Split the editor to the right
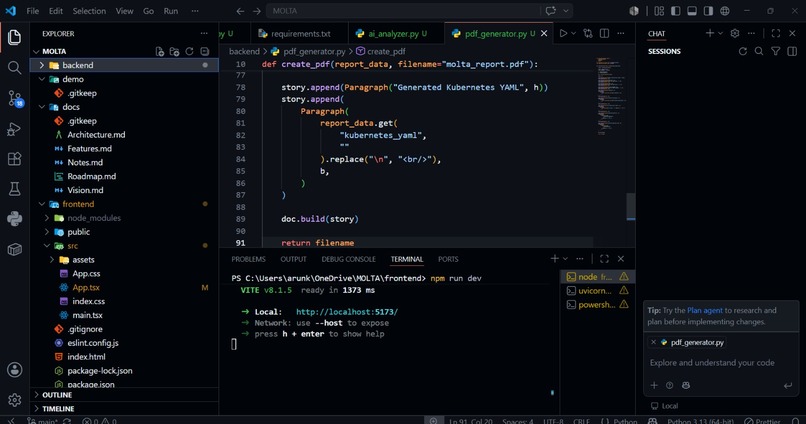 coord(604,33)
